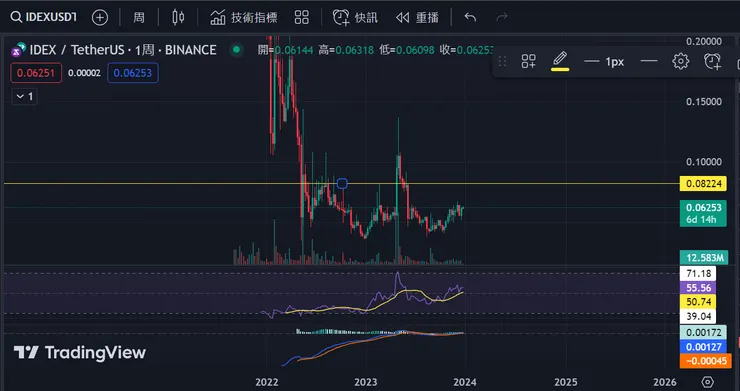
Task: Click the RSI lower band label 39.04
Action: coord(698,316)
